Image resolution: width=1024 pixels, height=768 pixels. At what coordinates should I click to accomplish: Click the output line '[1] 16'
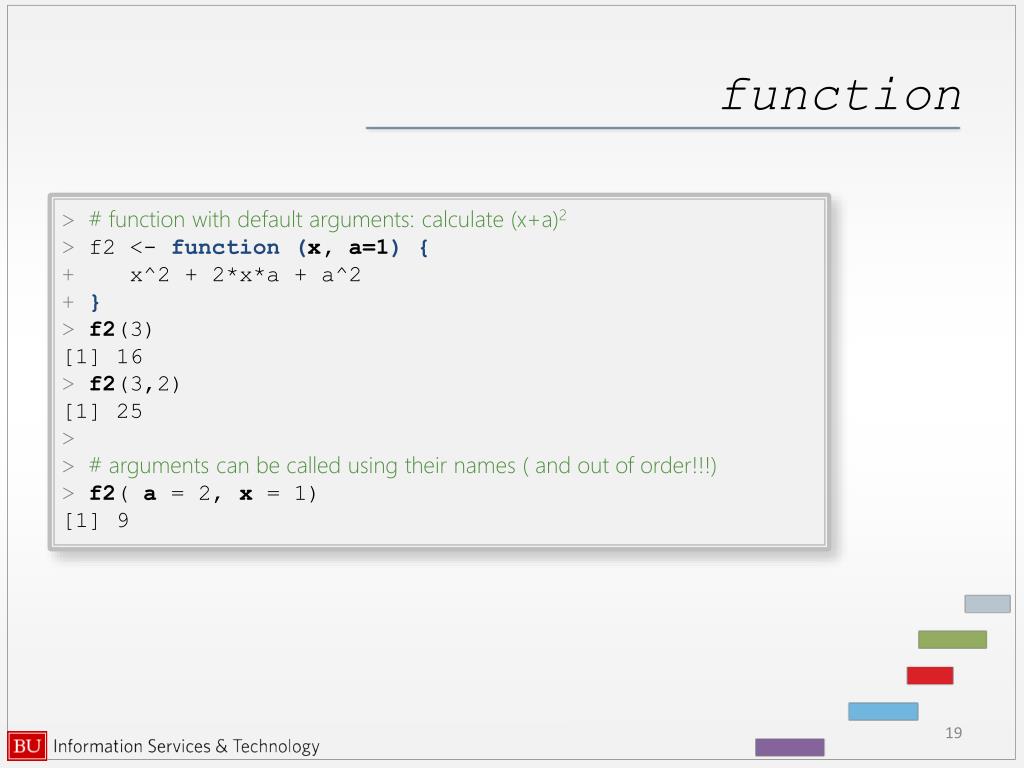click(103, 357)
